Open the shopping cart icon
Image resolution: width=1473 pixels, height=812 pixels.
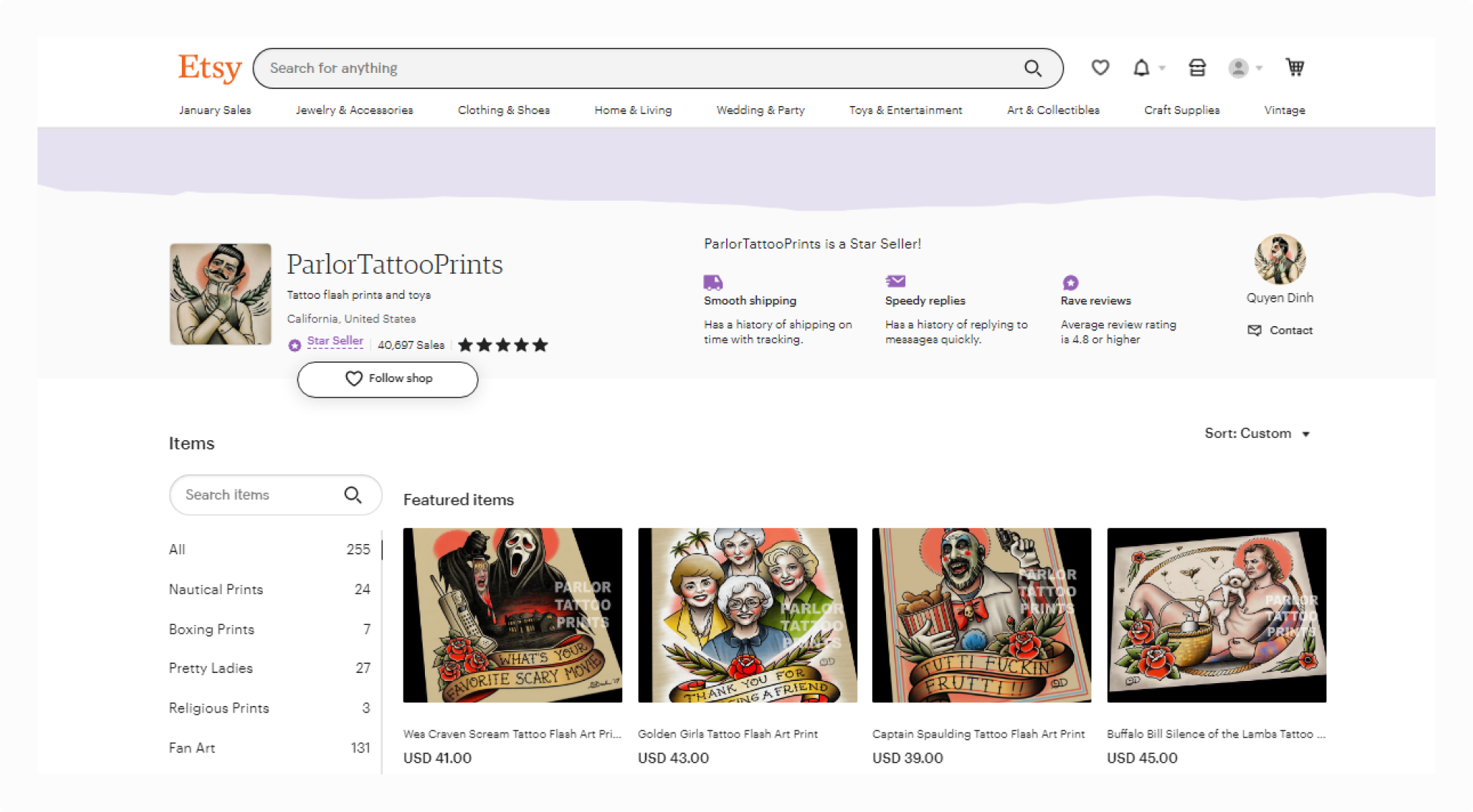1295,67
